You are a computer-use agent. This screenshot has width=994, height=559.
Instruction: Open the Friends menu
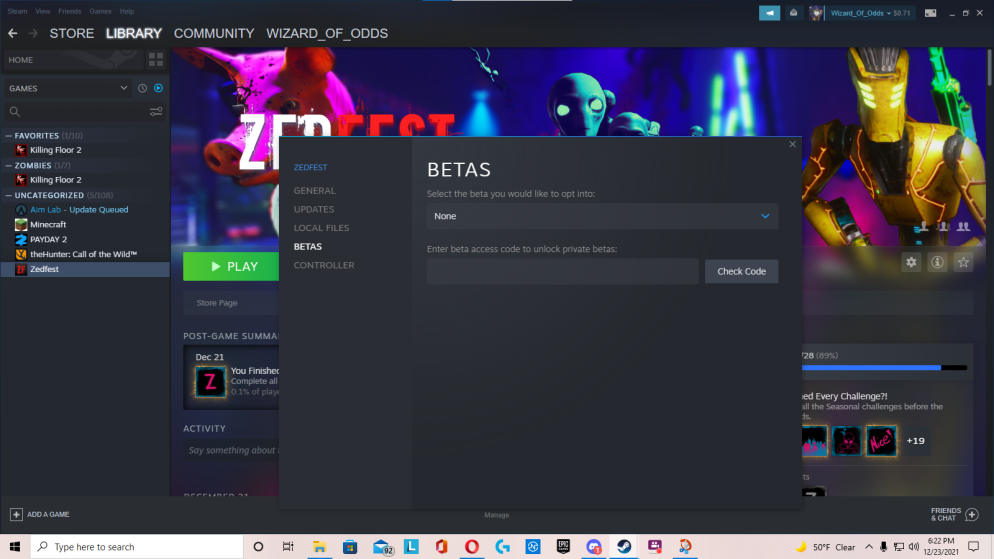pos(70,11)
